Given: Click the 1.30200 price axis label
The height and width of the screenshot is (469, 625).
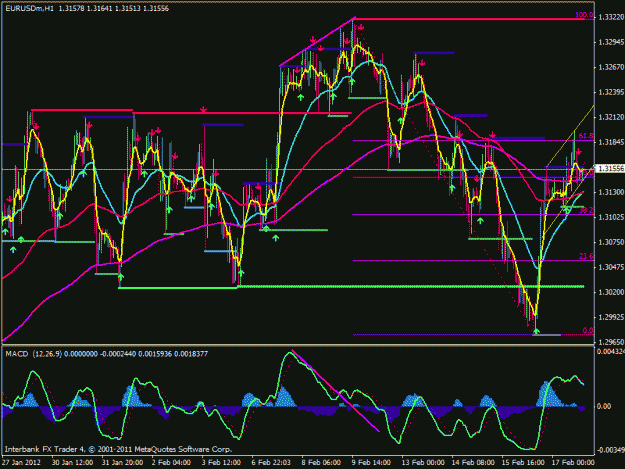Looking at the screenshot, I should [x=611, y=292].
